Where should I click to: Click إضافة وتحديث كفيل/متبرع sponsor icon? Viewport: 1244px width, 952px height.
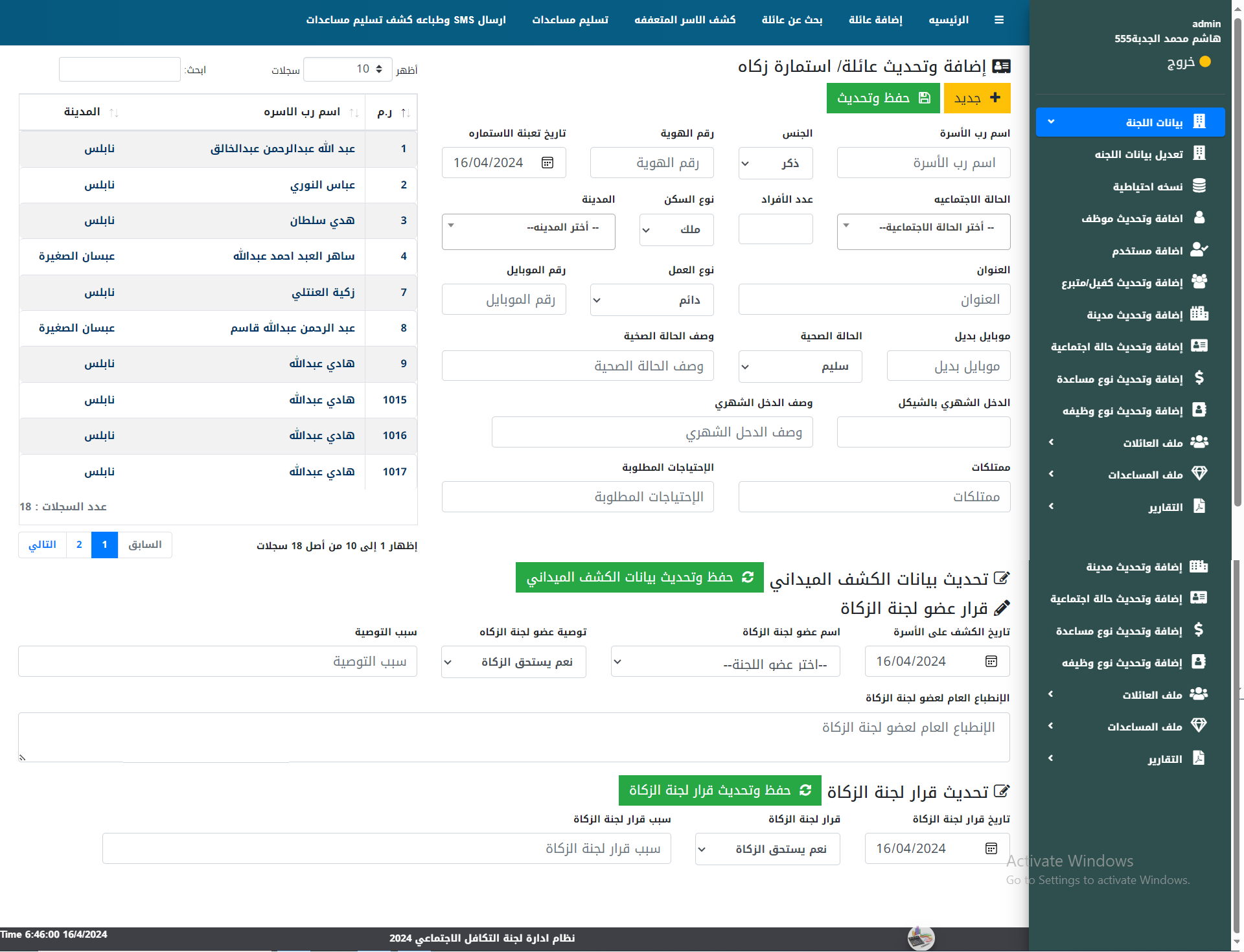pos(1200,282)
